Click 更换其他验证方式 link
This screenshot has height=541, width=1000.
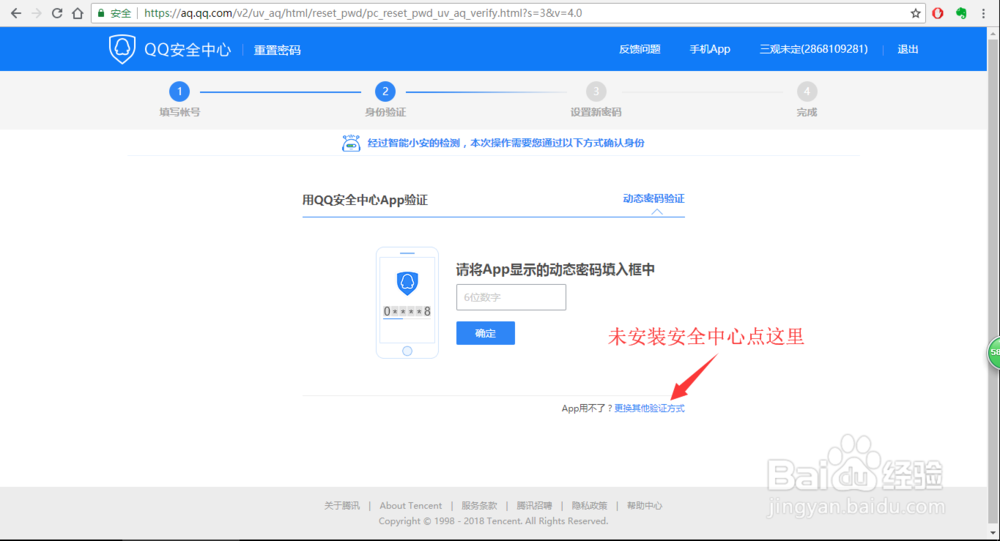pyautogui.click(x=649, y=408)
